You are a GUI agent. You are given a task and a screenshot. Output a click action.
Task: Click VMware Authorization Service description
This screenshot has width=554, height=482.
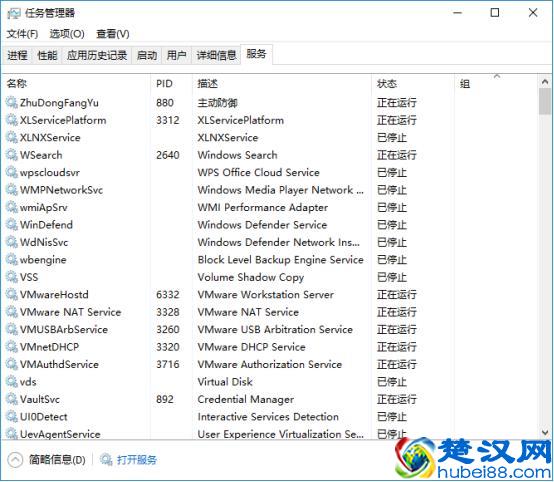click(270, 364)
